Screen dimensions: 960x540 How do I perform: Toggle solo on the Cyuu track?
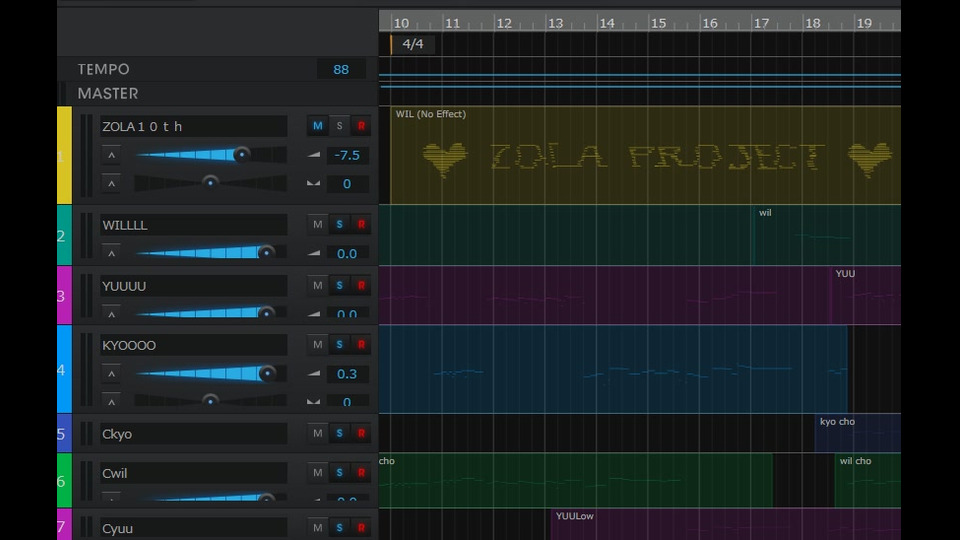click(339, 528)
